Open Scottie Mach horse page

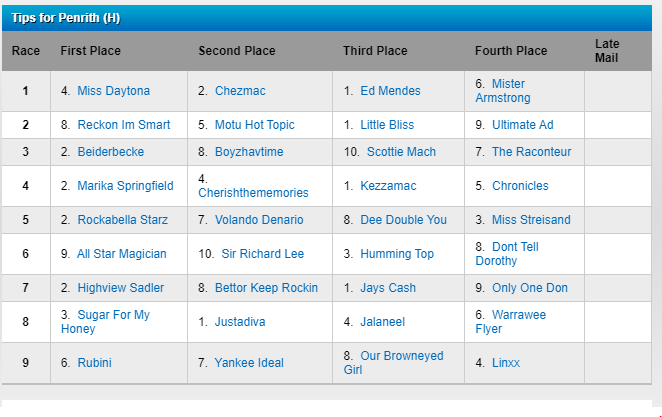point(402,152)
